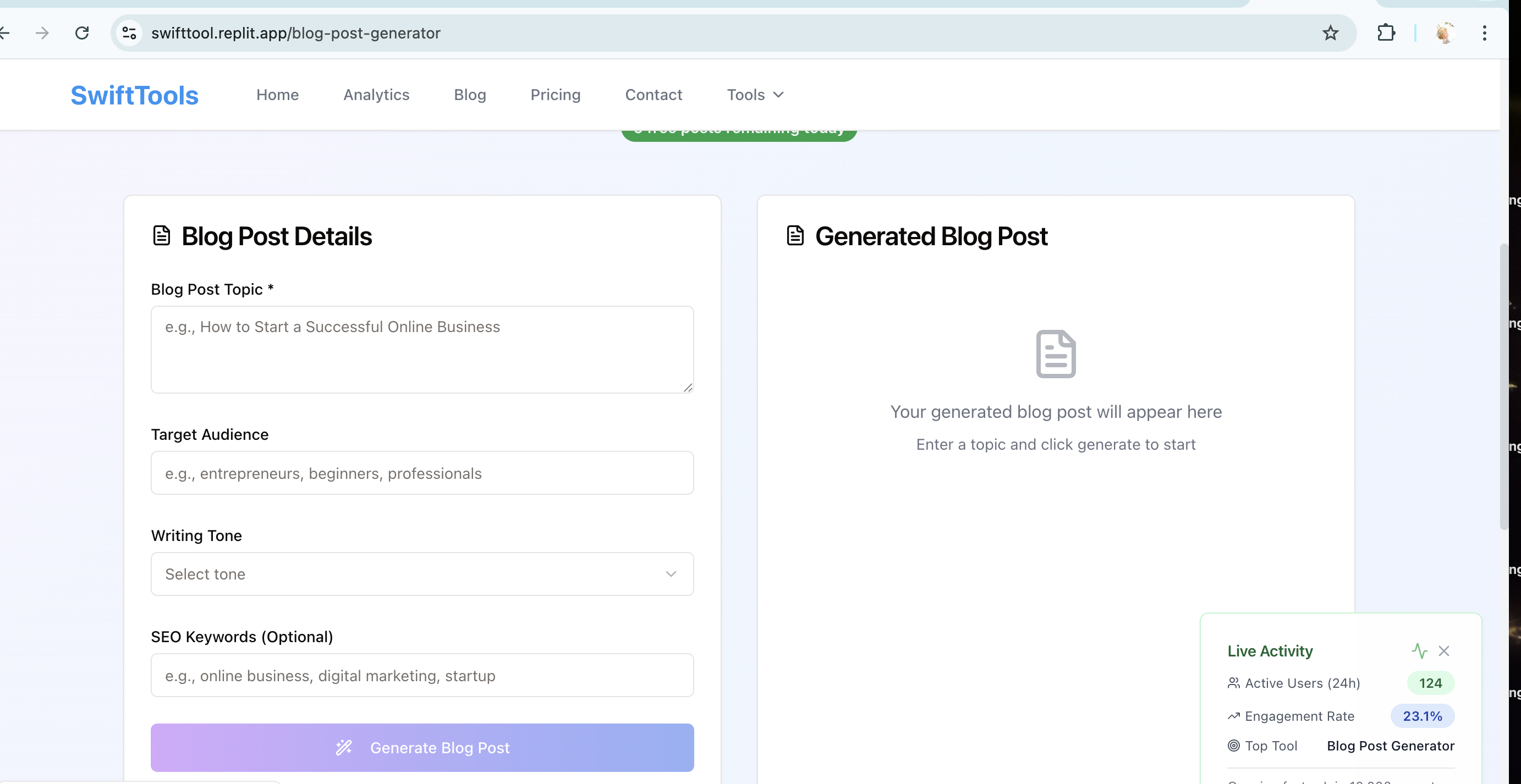Open site information icon in address bar
The image size is (1521, 784).
click(x=129, y=33)
